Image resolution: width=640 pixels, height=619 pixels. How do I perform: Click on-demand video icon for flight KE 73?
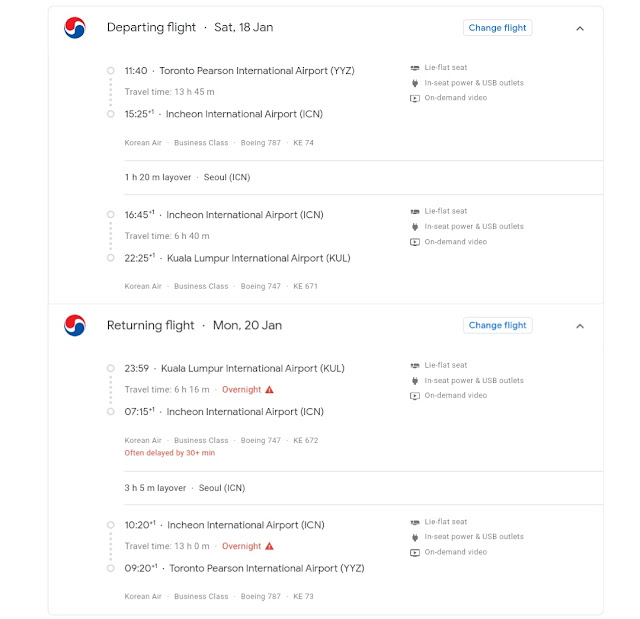click(x=415, y=552)
